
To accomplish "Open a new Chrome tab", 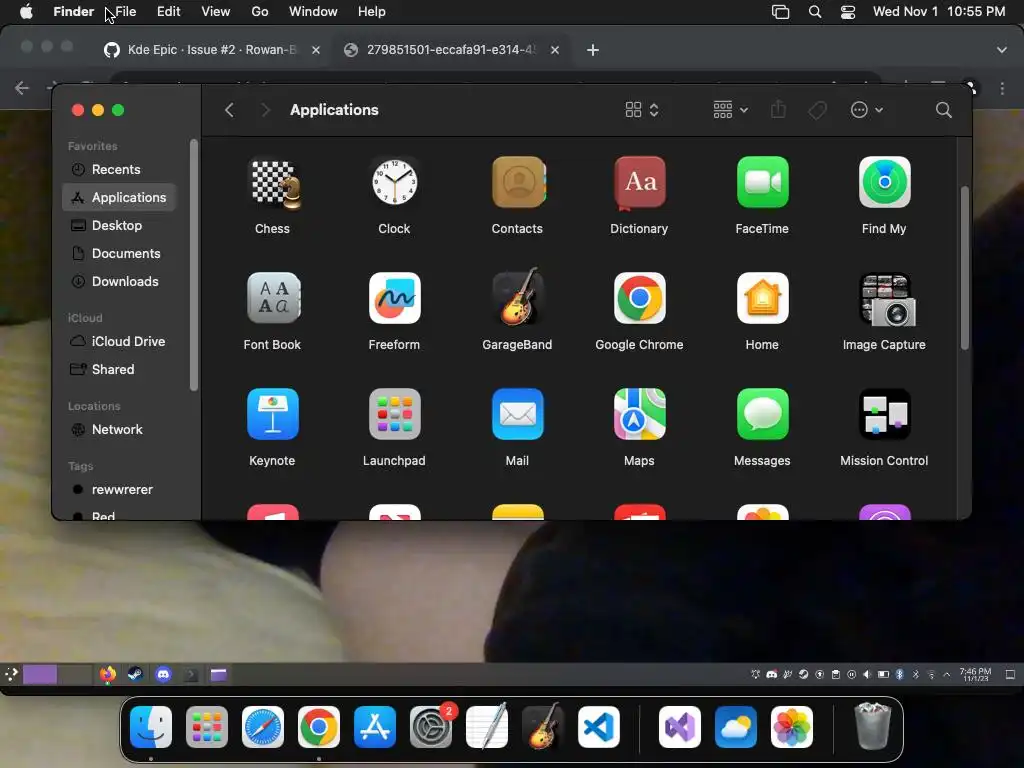I will coord(592,50).
